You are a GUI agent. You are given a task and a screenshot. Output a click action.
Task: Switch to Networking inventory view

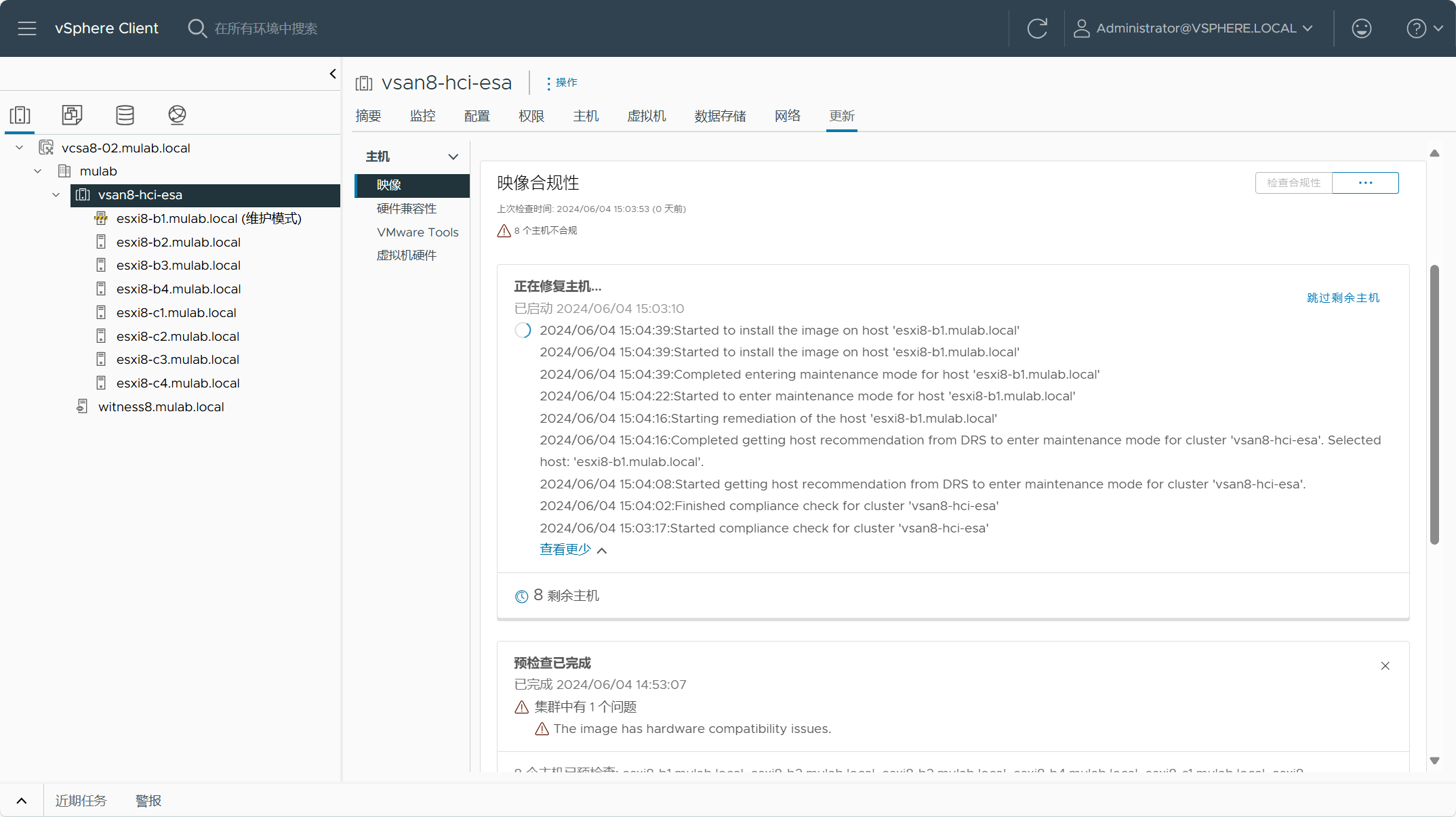pos(177,114)
